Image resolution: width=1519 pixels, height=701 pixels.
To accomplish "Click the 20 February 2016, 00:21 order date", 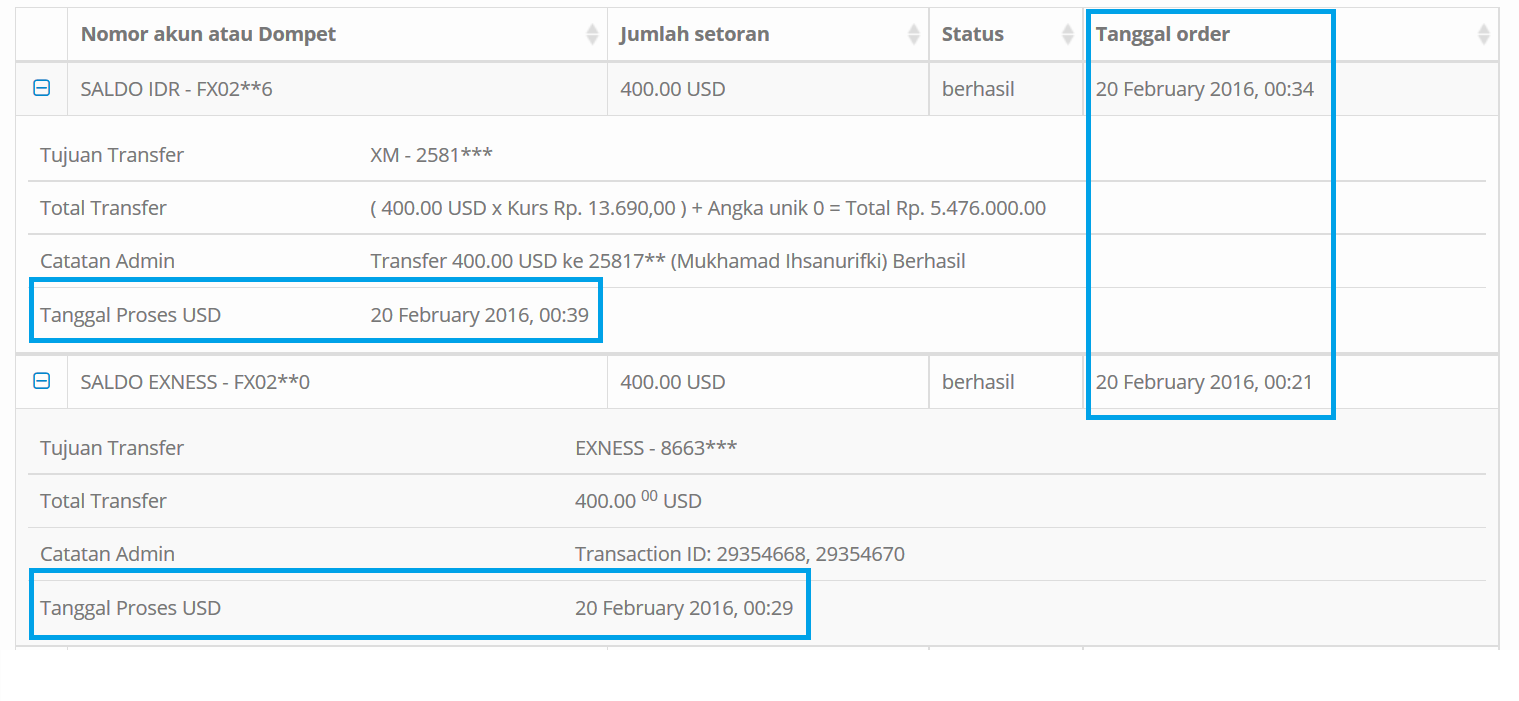I will pos(1204,382).
